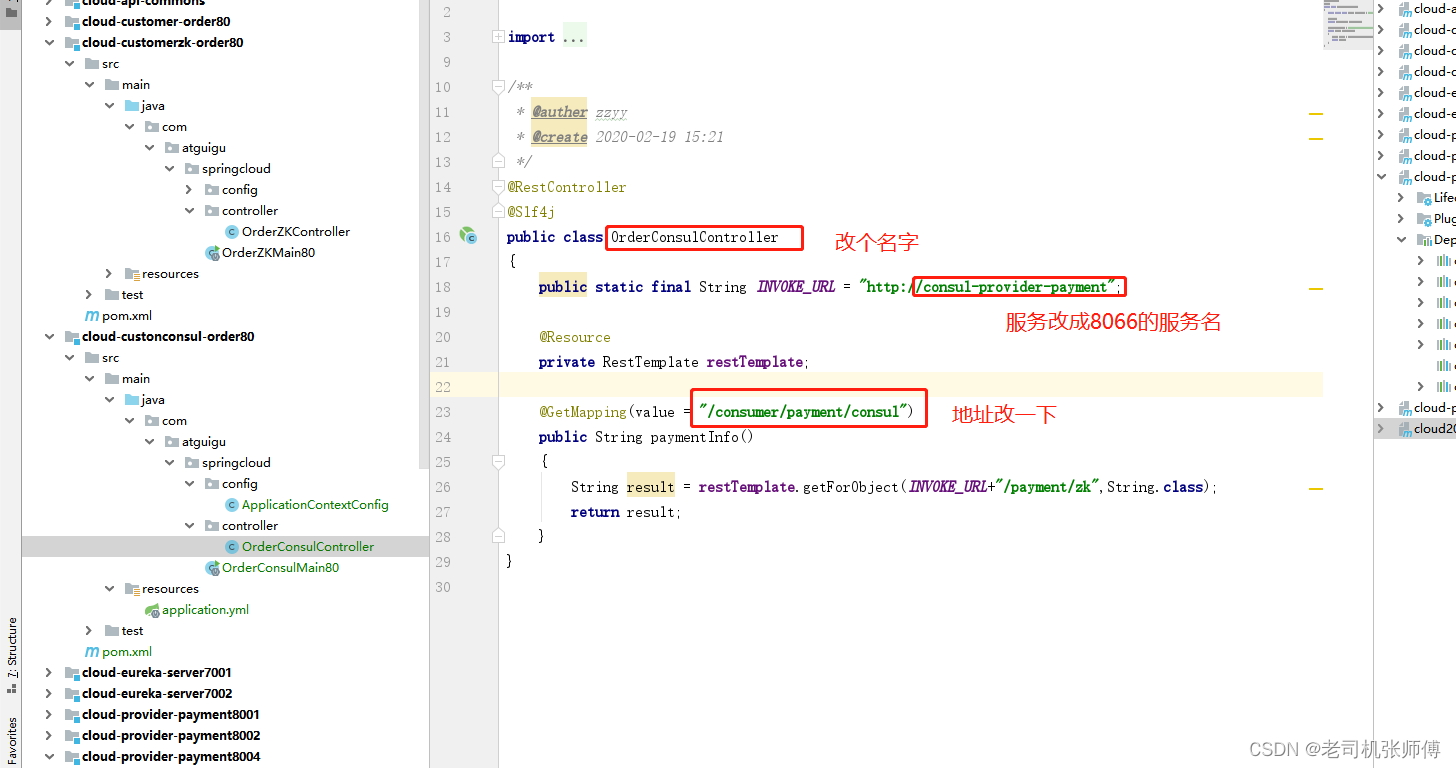Viewport: 1456px width, 768px height.
Task: Click the Spring bean gutter icon on line 16
Action: tap(467, 236)
